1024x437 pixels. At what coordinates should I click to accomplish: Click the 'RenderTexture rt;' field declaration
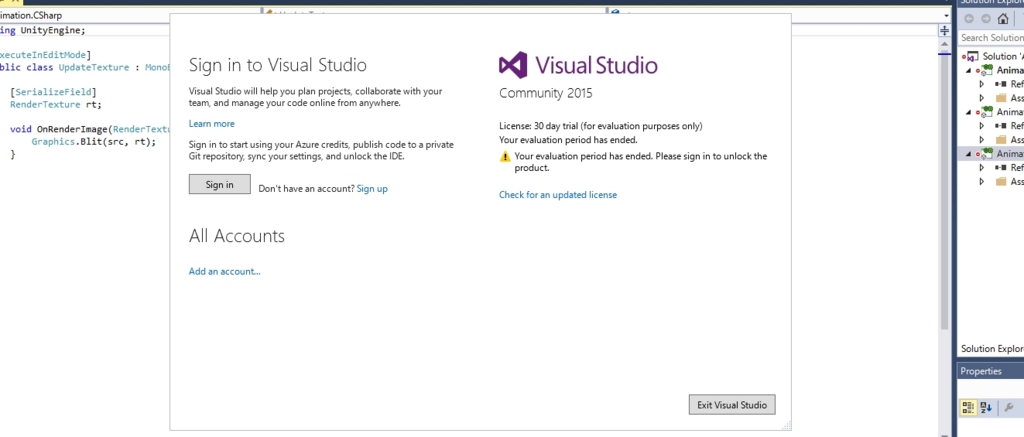click(56, 105)
